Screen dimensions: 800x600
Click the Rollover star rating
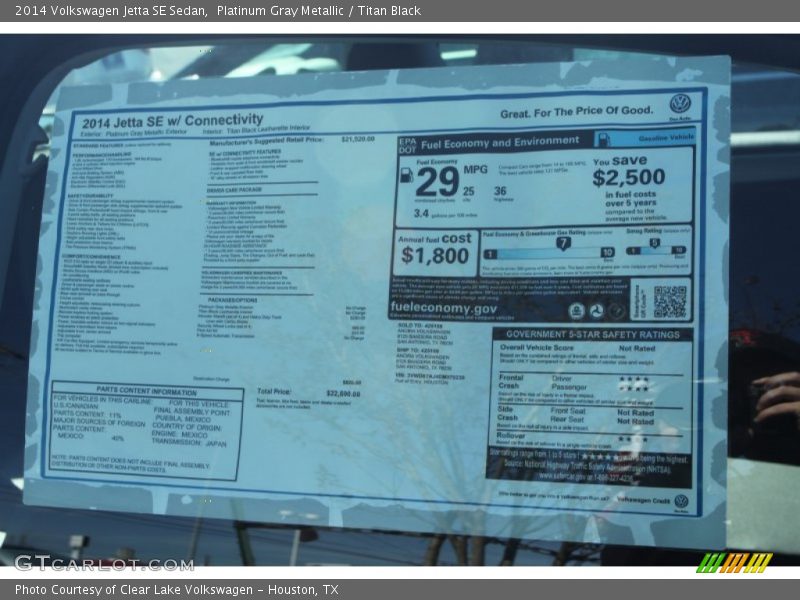tap(633, 439)
